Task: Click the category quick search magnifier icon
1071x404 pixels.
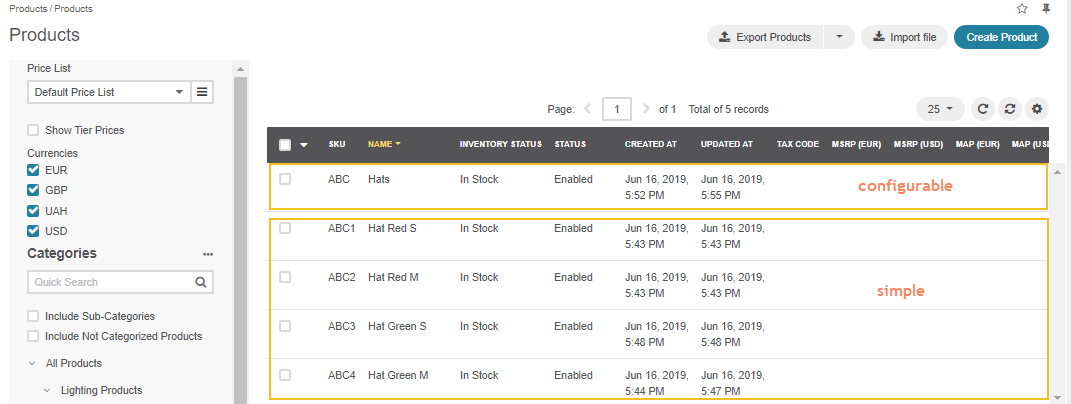Action: coord(201,282)
